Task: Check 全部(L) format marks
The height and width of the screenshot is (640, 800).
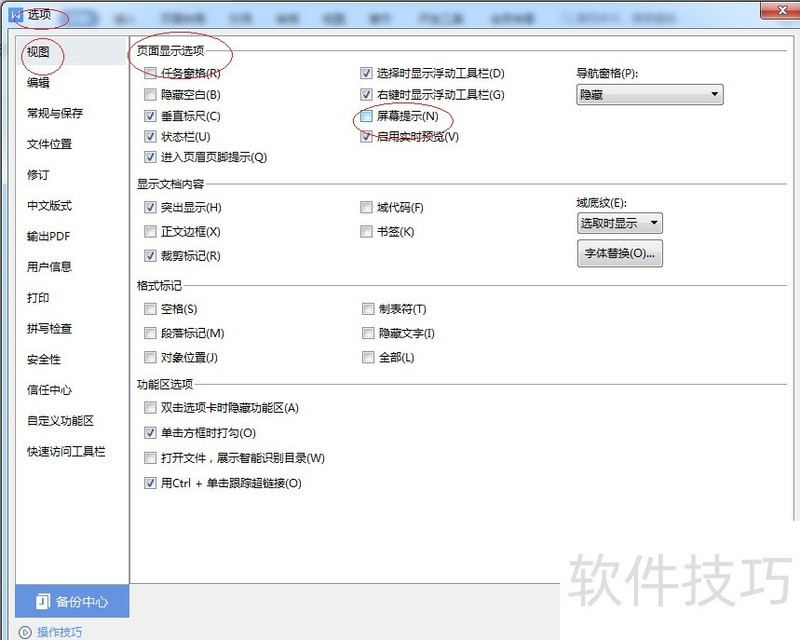Action: pos(368,357)
